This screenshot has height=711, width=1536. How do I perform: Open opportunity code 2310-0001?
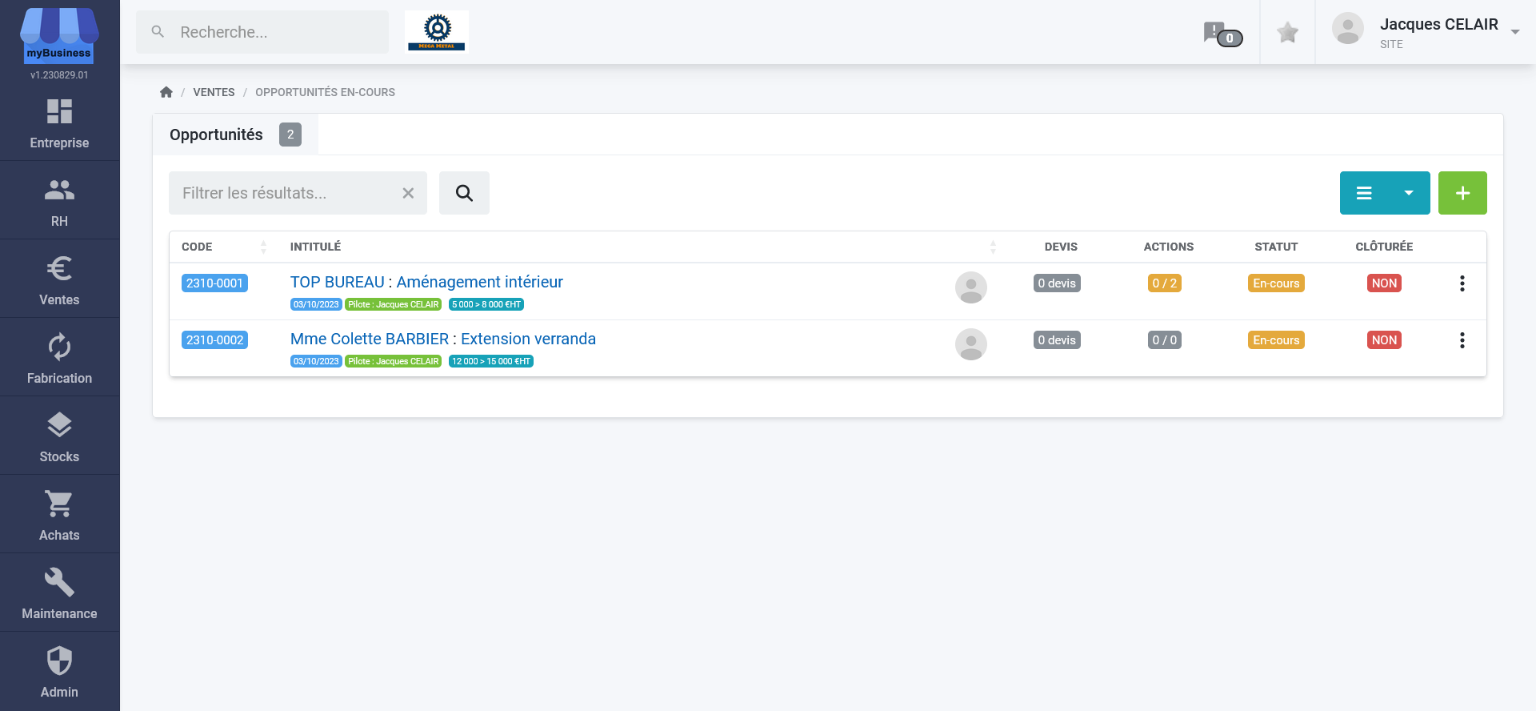coord(214,283)
